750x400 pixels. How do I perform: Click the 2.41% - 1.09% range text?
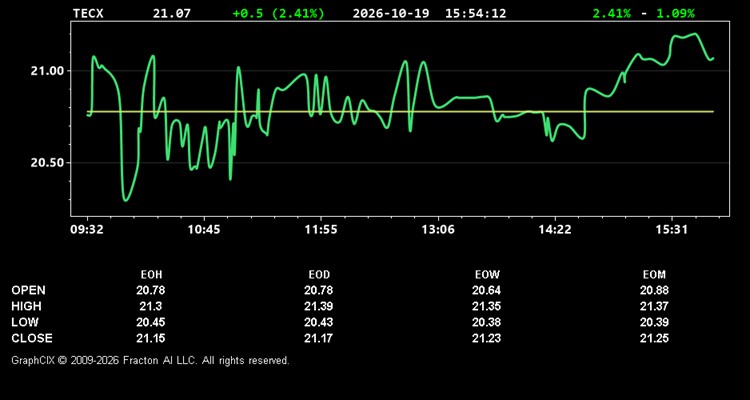[x=643, y=13]
